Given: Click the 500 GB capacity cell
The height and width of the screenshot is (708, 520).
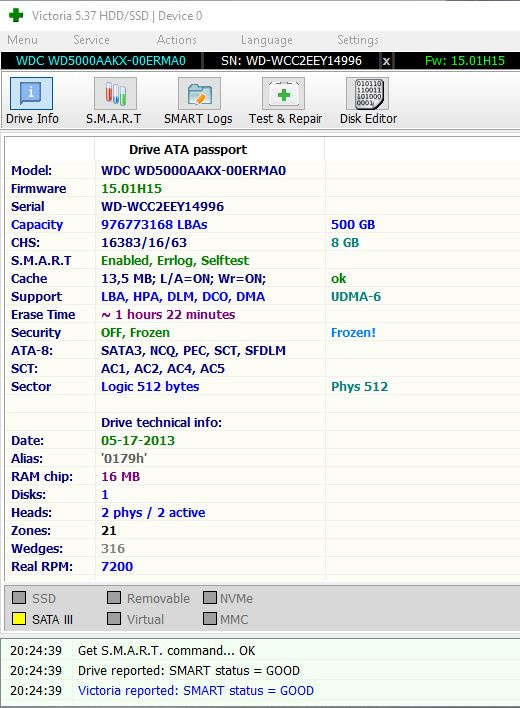Looking at the screenshot, I should (353, 225).
